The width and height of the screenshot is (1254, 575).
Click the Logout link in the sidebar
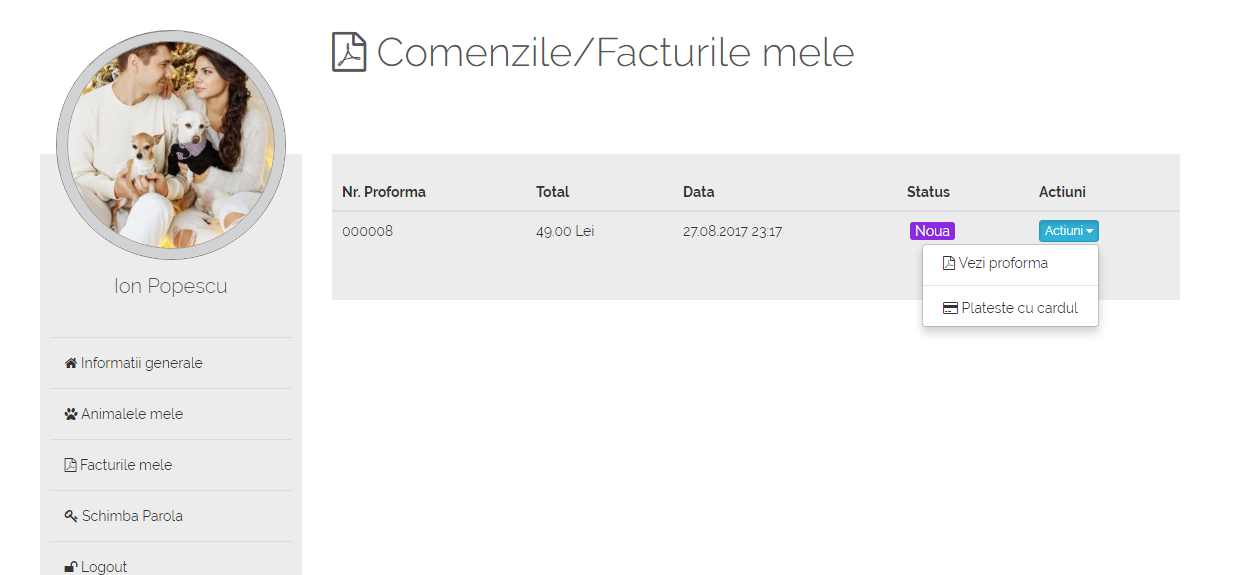tap(104, 567)
